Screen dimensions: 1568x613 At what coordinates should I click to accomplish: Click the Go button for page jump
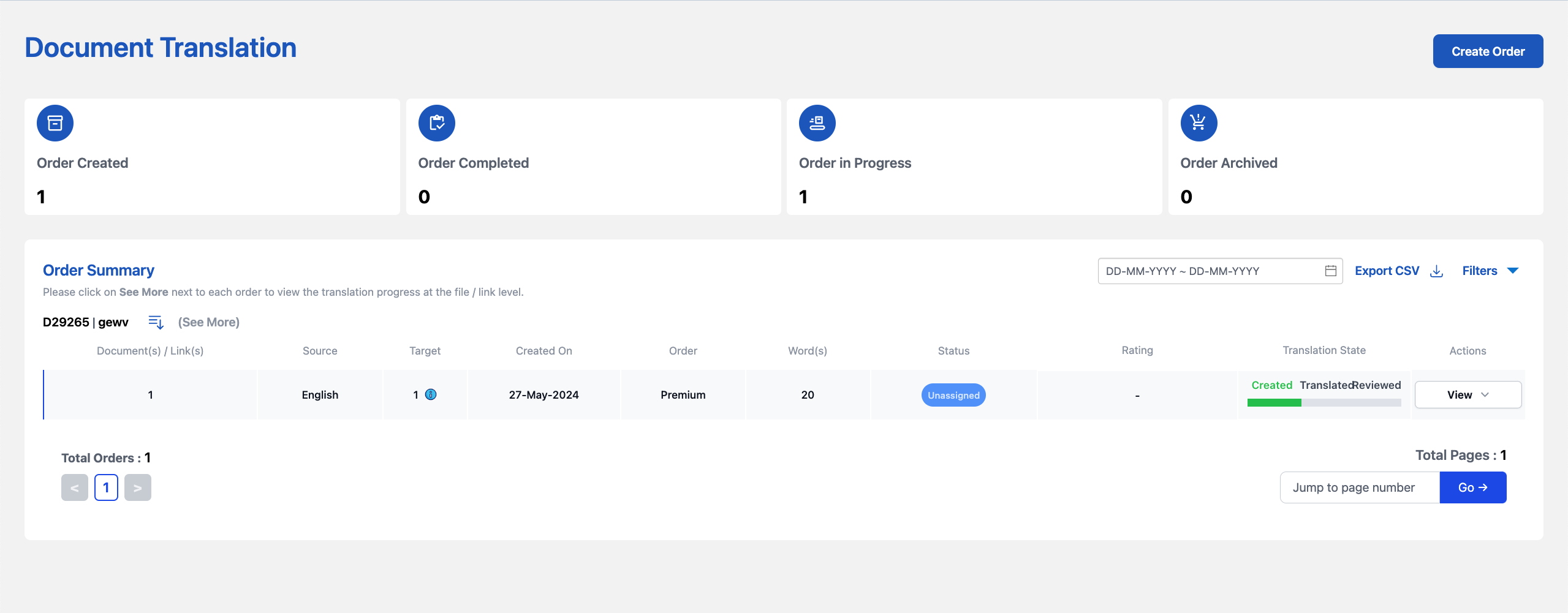1473,487
